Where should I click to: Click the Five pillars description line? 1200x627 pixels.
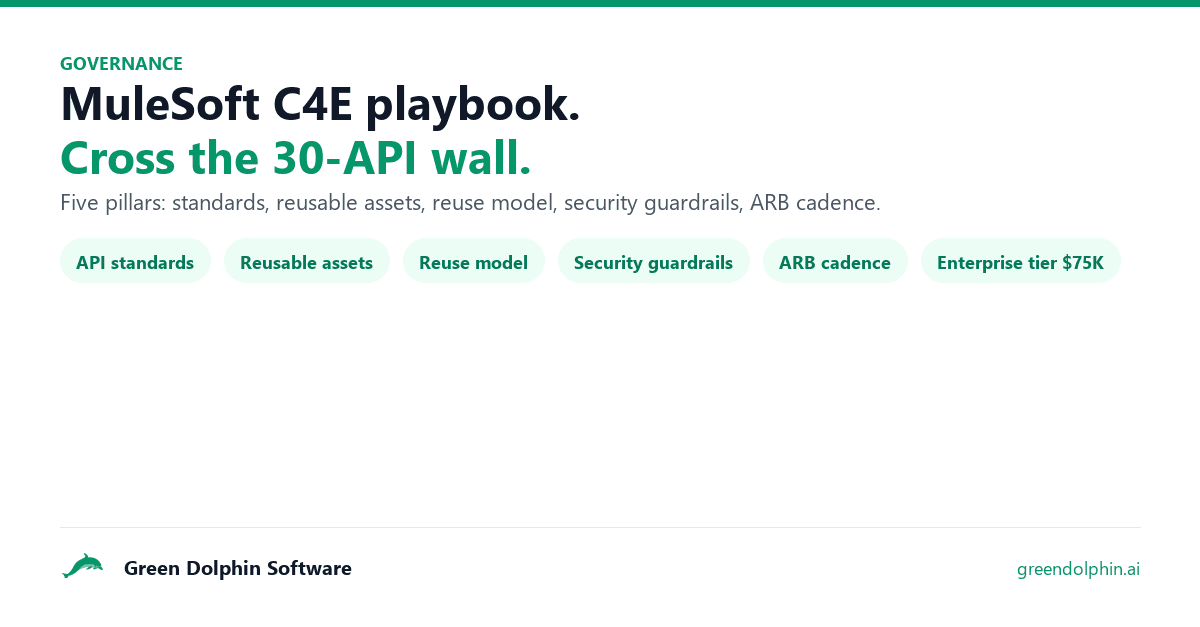click(470, 203)
